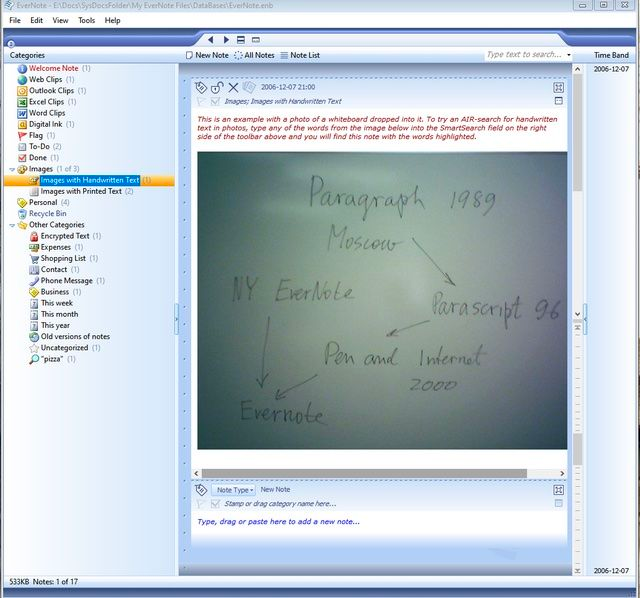Delete the note with the X icon
This screenshot has width=640, height=598.
coord(233,87)
